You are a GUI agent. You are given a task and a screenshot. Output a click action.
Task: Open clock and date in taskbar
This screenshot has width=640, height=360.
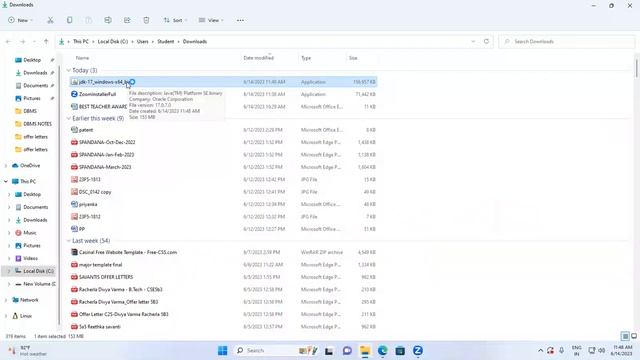coord(622,351)
